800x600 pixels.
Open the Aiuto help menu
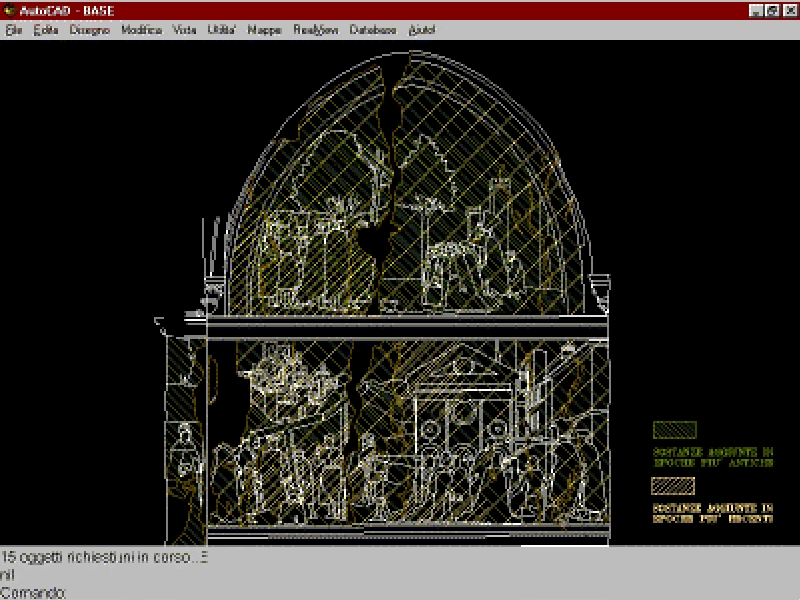coord(422,30)
